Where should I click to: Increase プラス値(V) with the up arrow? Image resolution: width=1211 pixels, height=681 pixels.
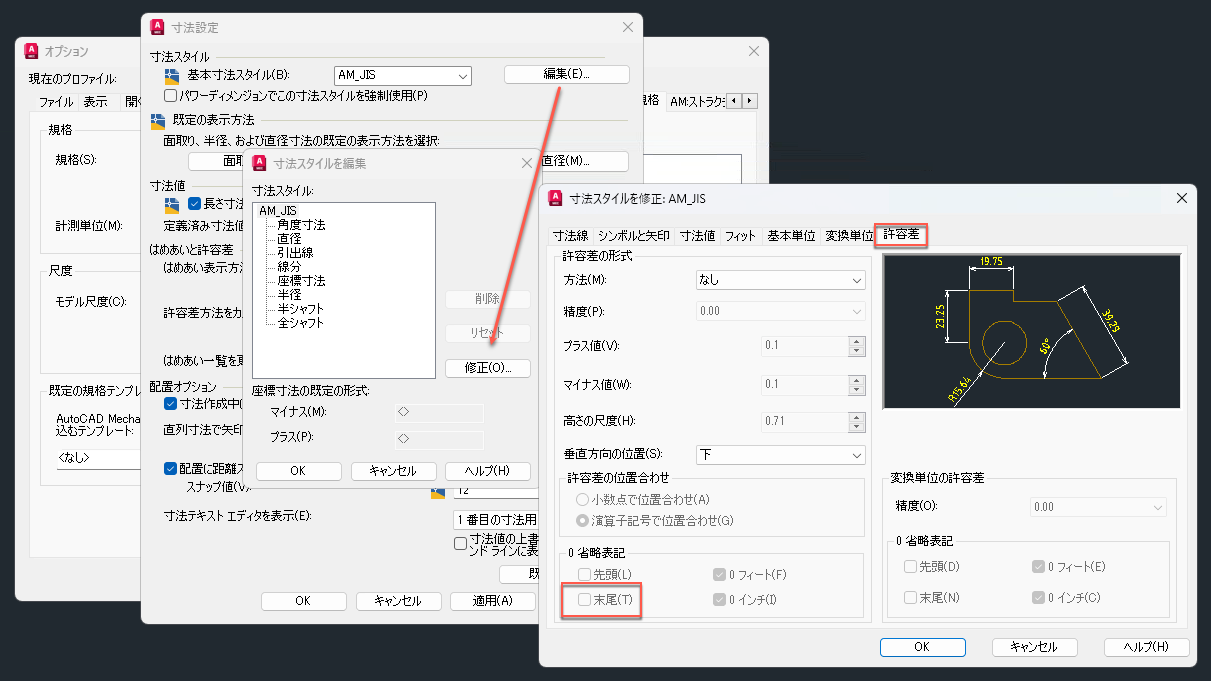[856, 341]
